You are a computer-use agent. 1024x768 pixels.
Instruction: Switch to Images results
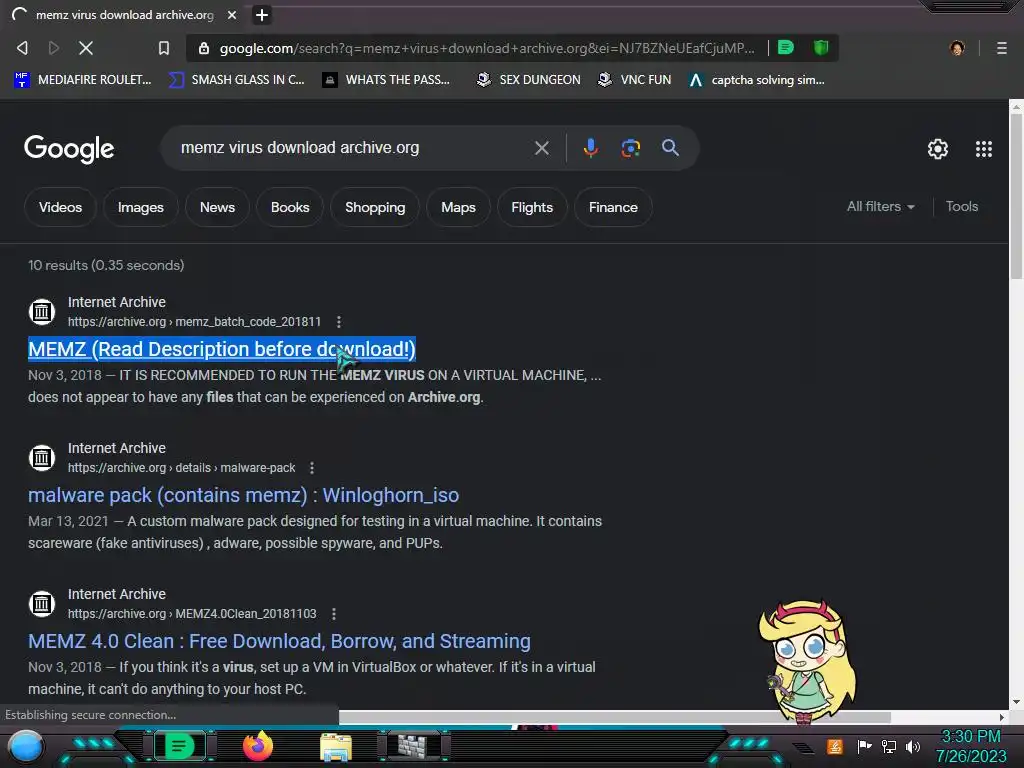140,207
